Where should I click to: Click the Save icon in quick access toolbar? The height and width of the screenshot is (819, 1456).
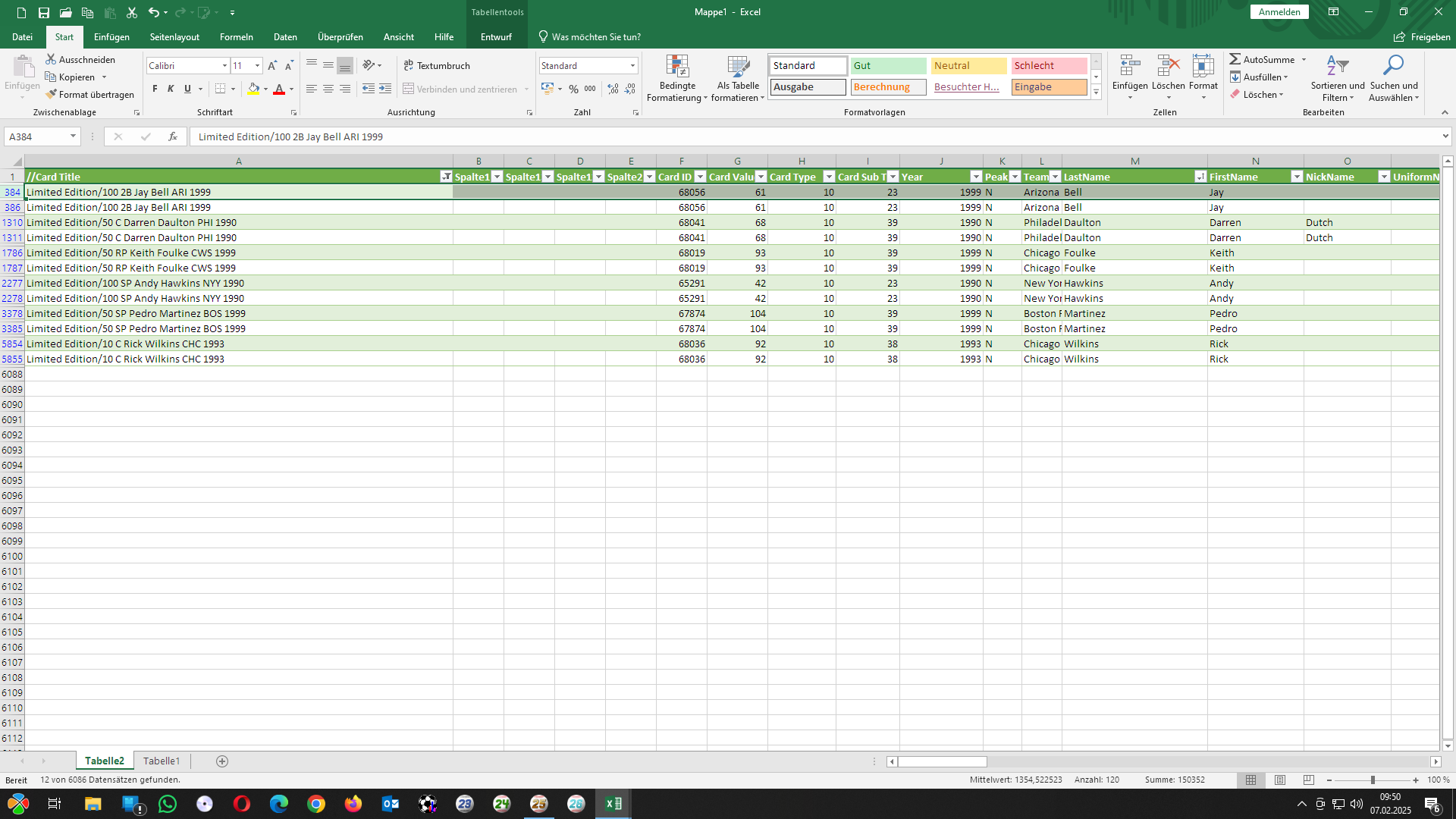point(44,12)
